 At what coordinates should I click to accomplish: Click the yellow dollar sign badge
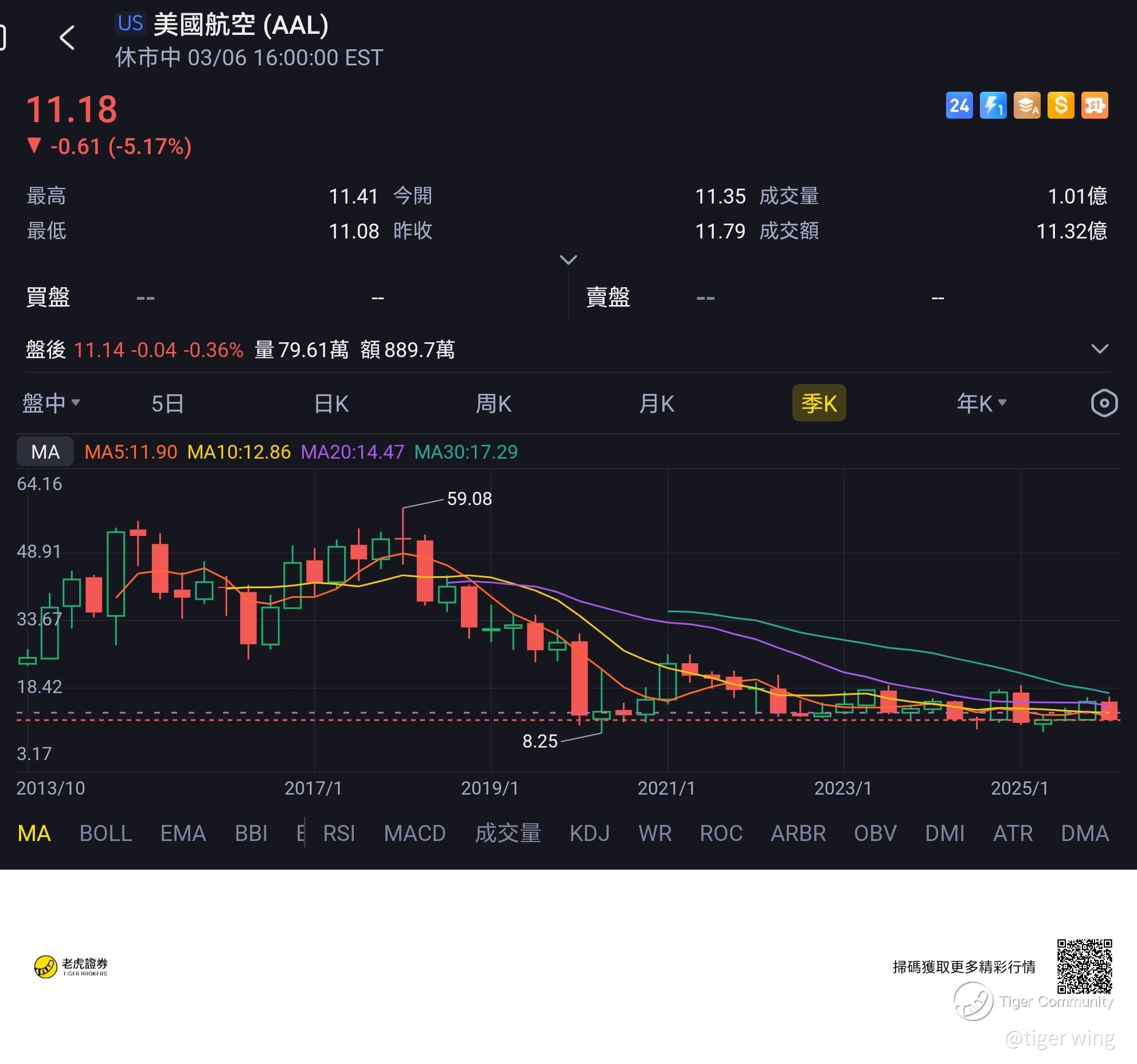pyautogui.click(x=1060, y=105)
